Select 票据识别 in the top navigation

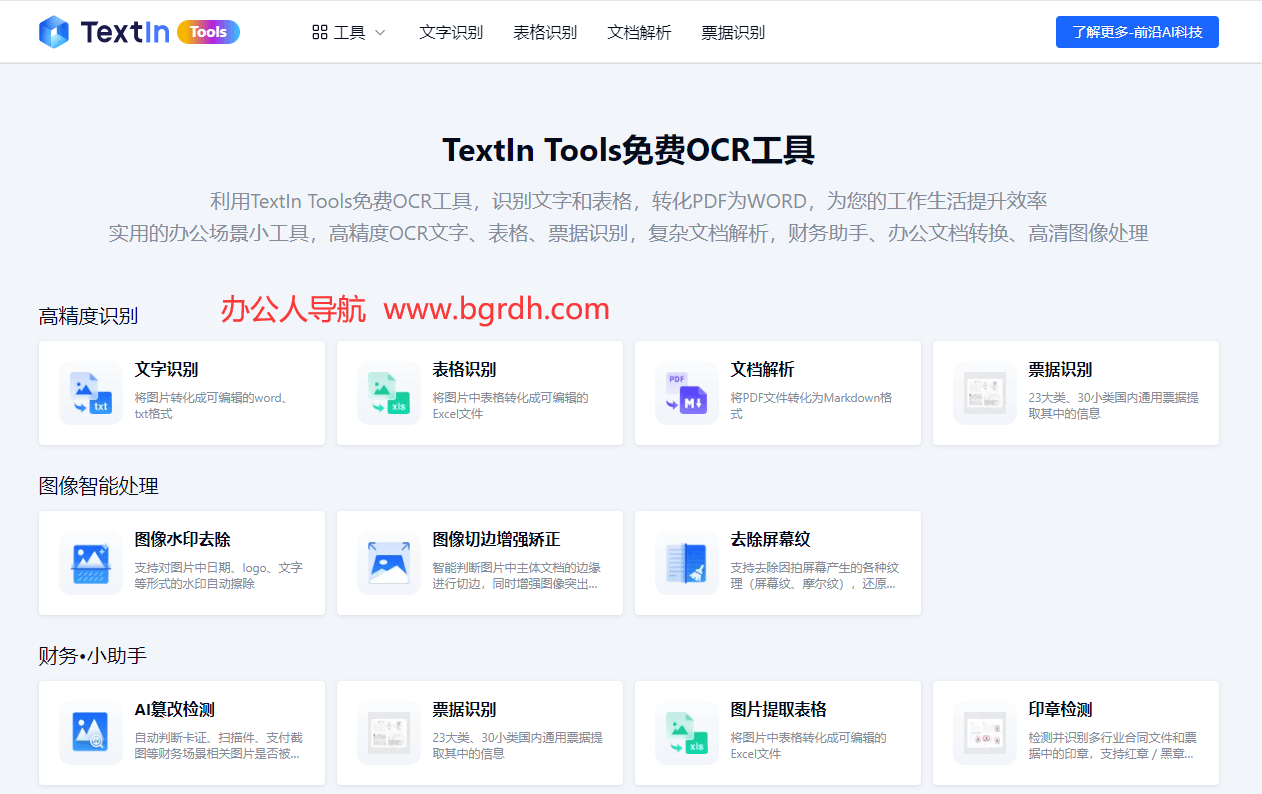733,31
